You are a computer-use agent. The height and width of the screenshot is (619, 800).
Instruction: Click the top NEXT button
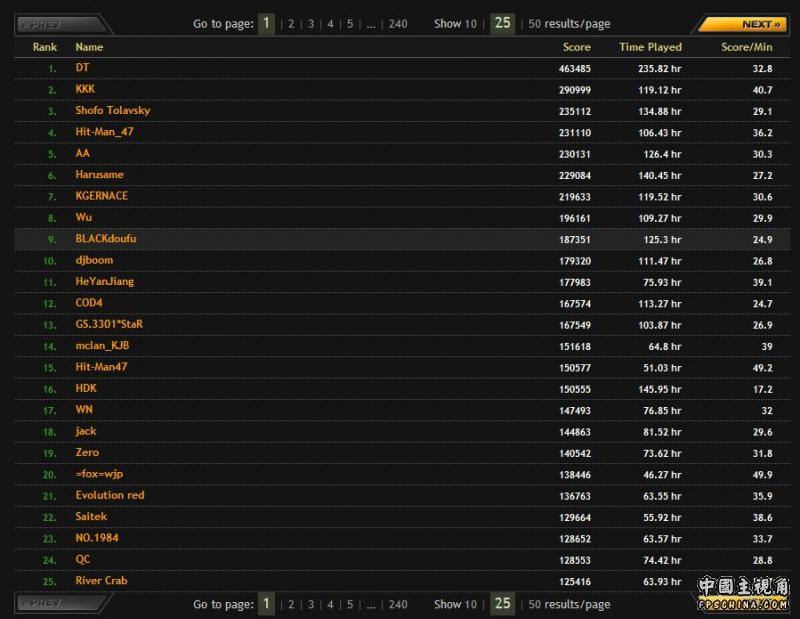point(742,24)
